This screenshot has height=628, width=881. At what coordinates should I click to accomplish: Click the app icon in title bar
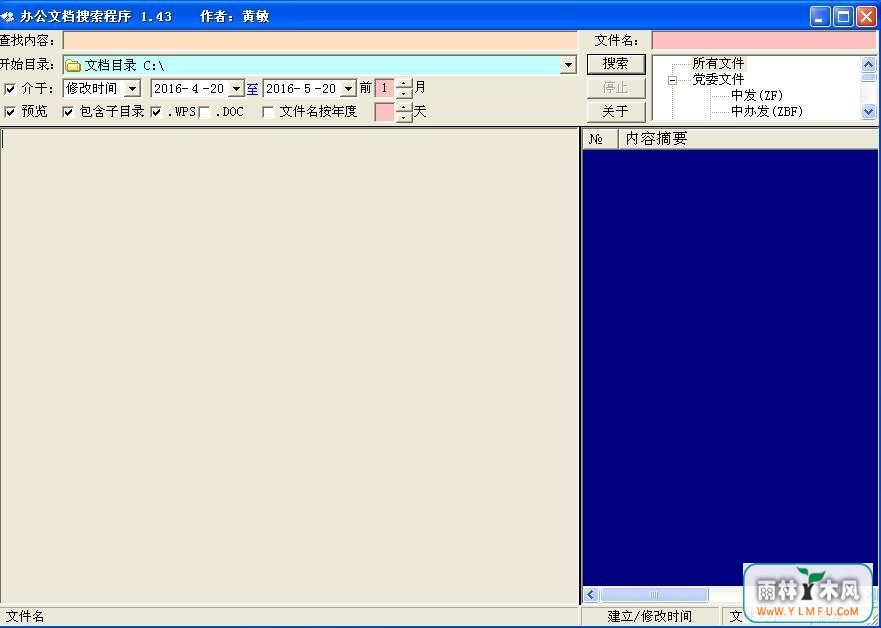pos(8,17)
